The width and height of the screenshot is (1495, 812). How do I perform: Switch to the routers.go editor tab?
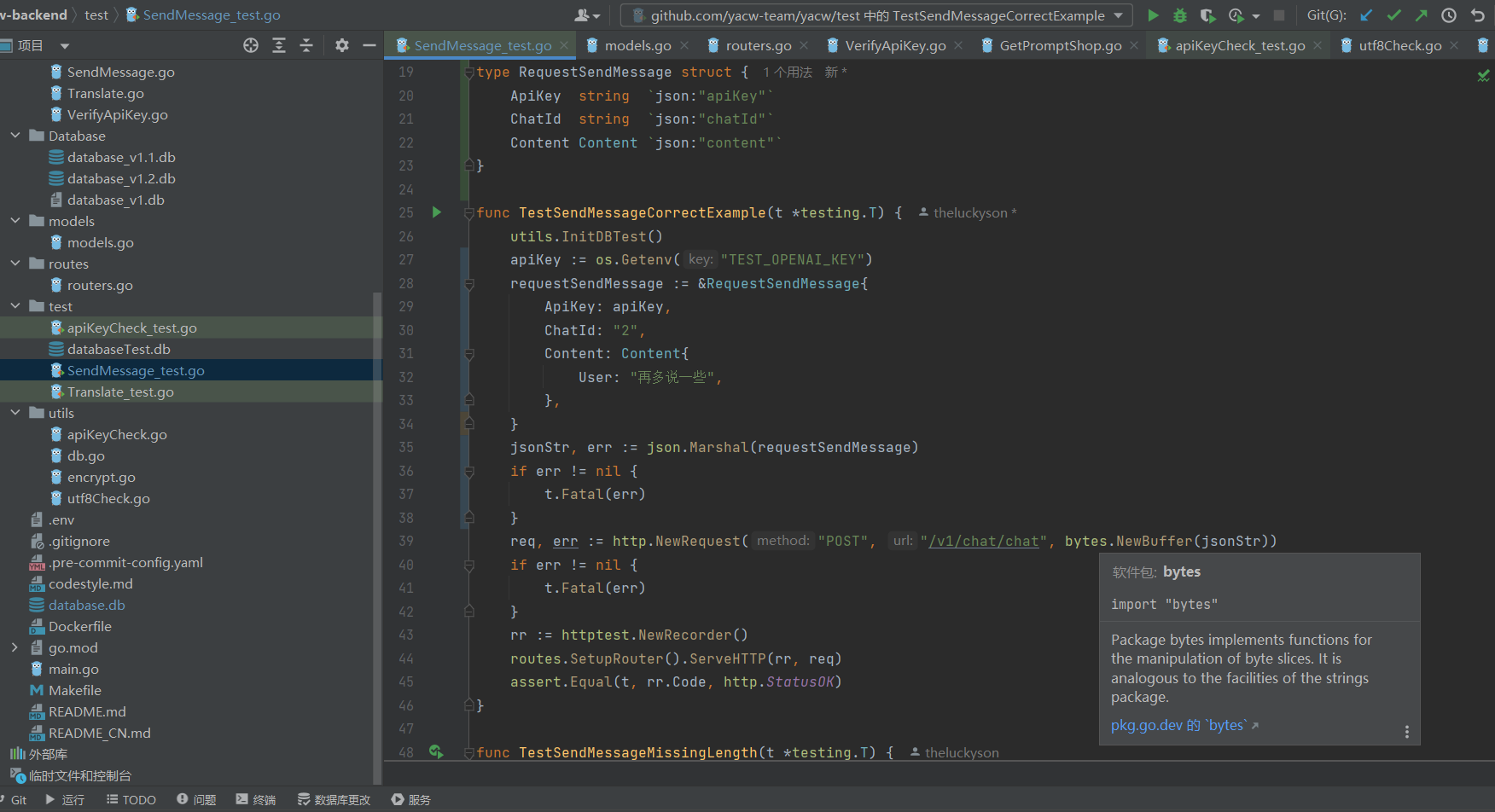click(x=758, y=45)
